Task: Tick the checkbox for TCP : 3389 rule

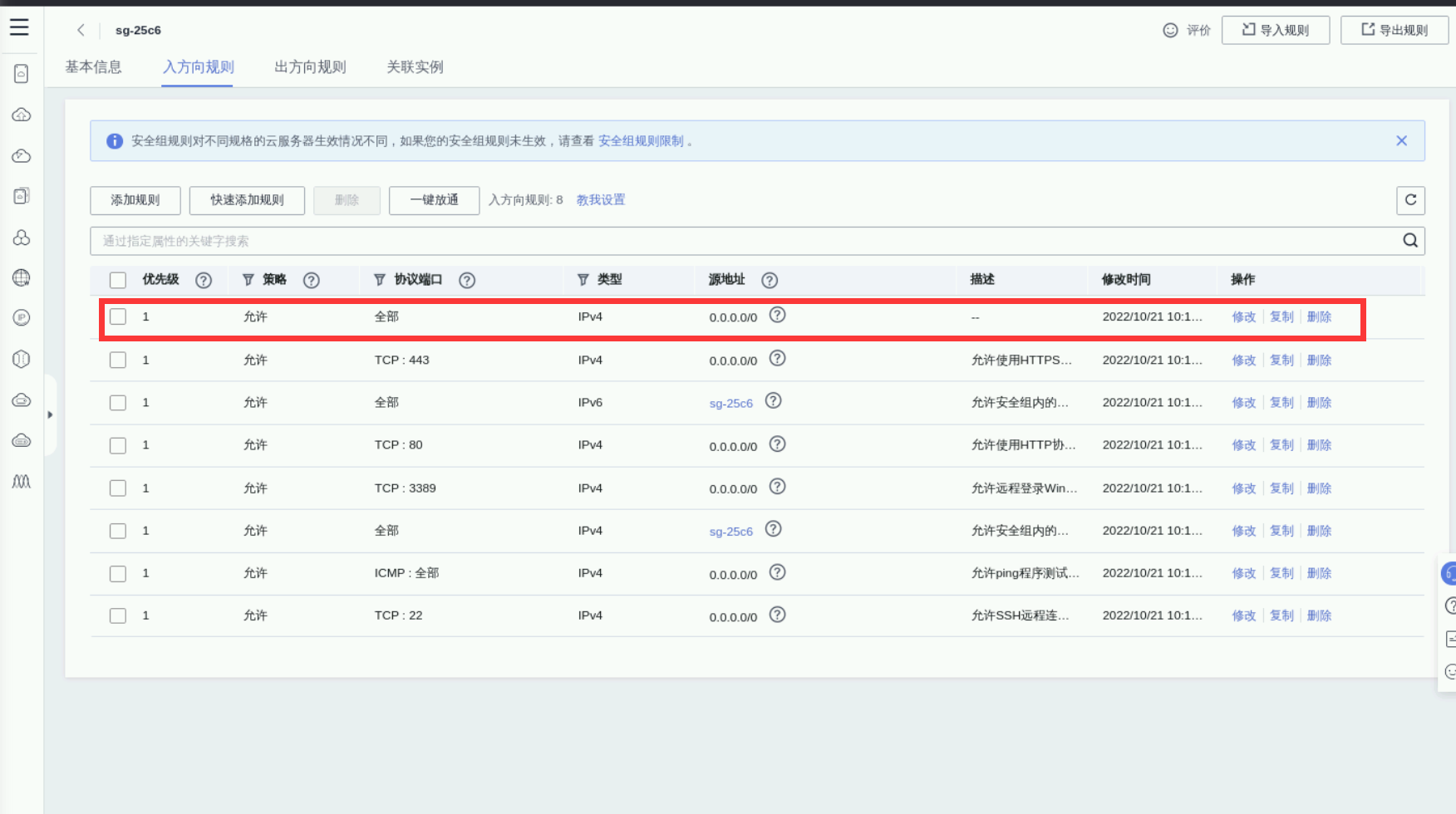Action: tap(118, 488)
